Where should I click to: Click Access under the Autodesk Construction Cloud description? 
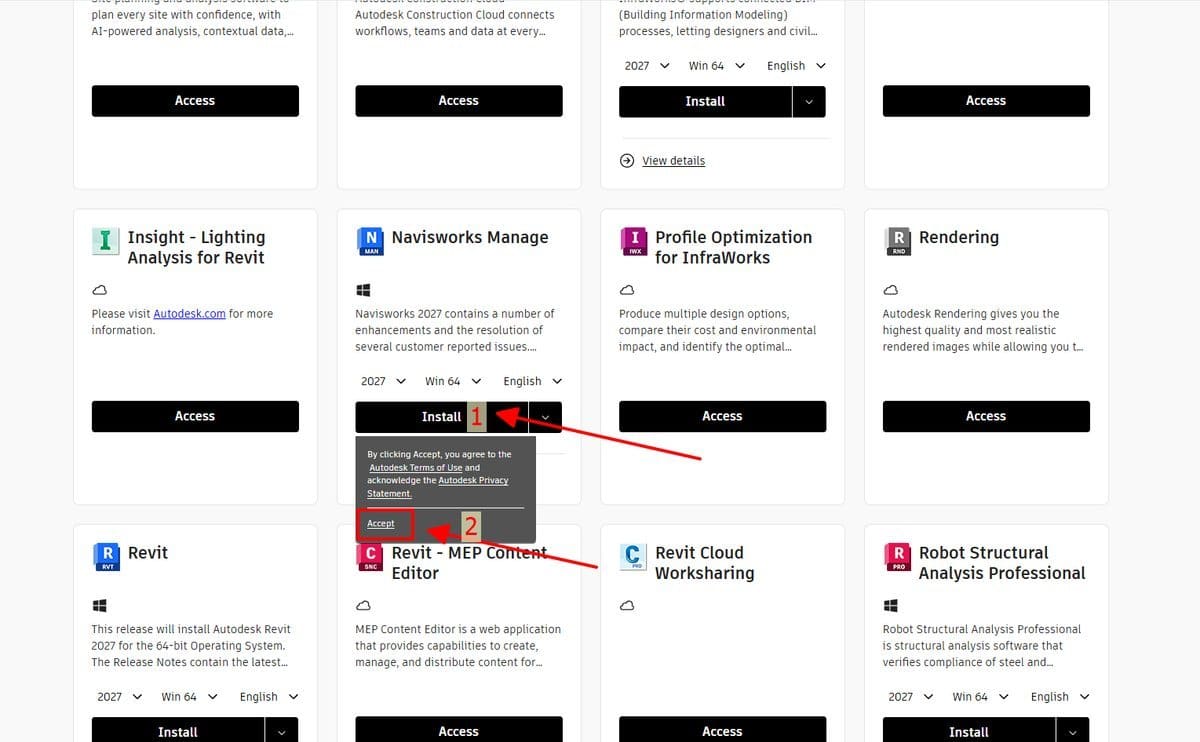459,100
